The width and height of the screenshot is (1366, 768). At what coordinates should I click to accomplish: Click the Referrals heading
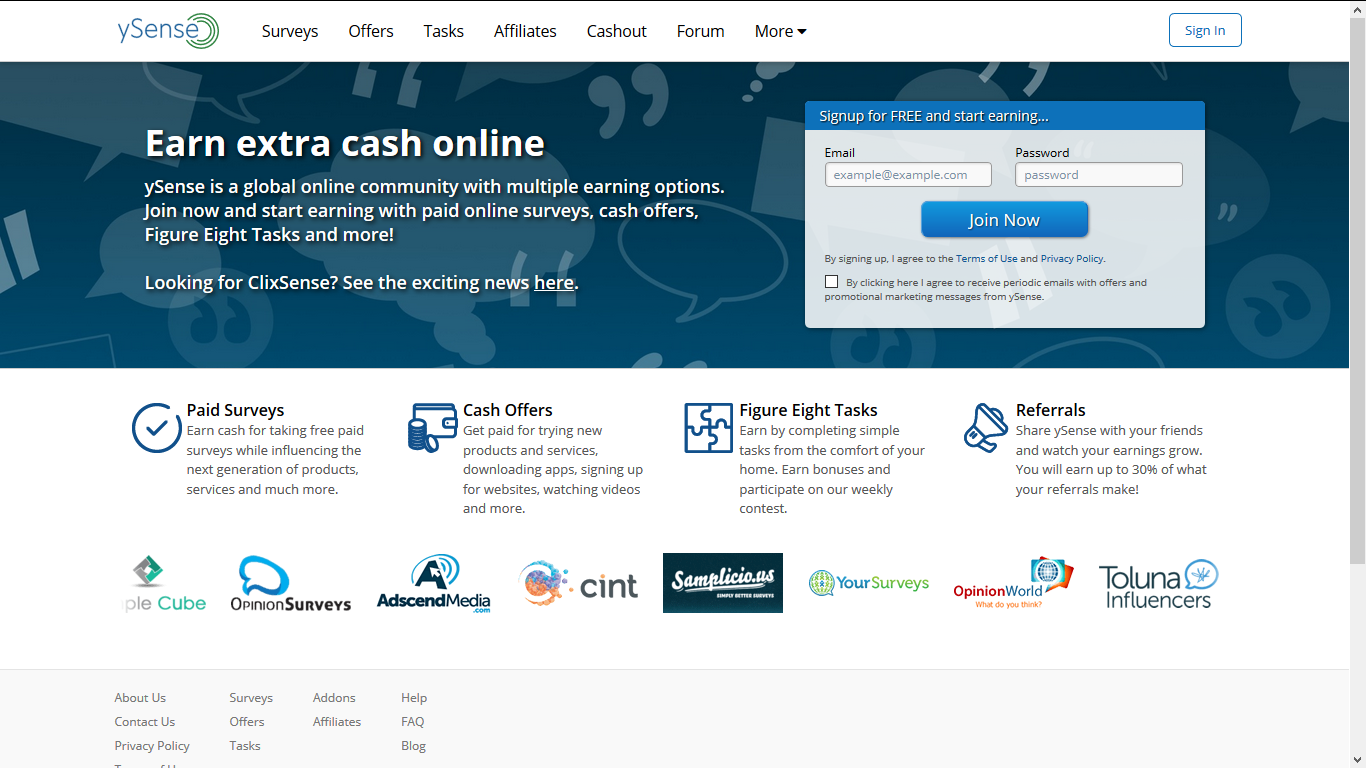pos(1050,410)
